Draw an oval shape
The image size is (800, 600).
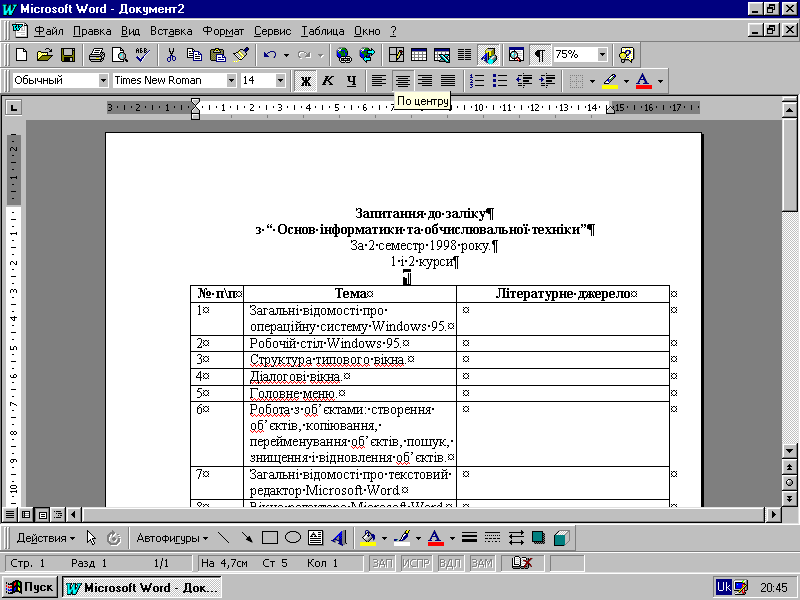[x=292, y=538]
